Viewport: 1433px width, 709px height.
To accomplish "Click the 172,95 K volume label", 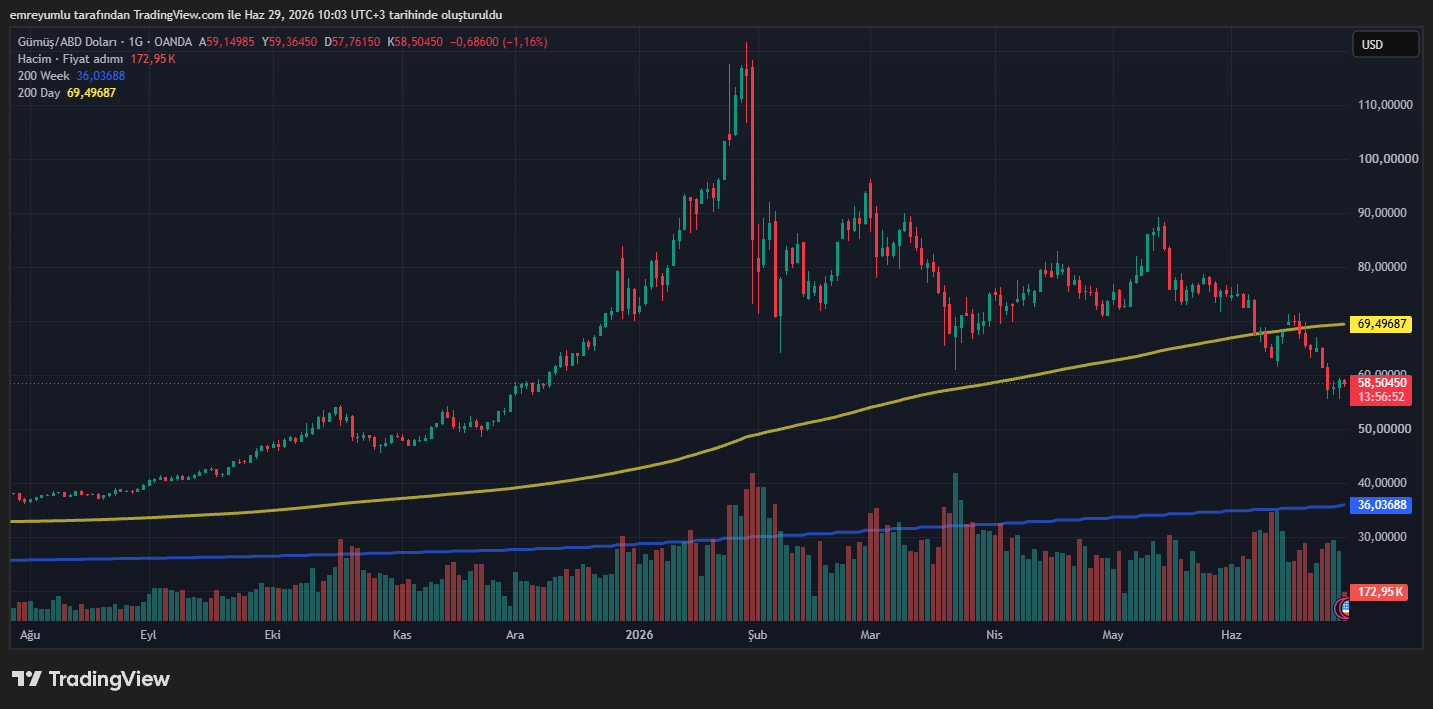I will 1380,592.
